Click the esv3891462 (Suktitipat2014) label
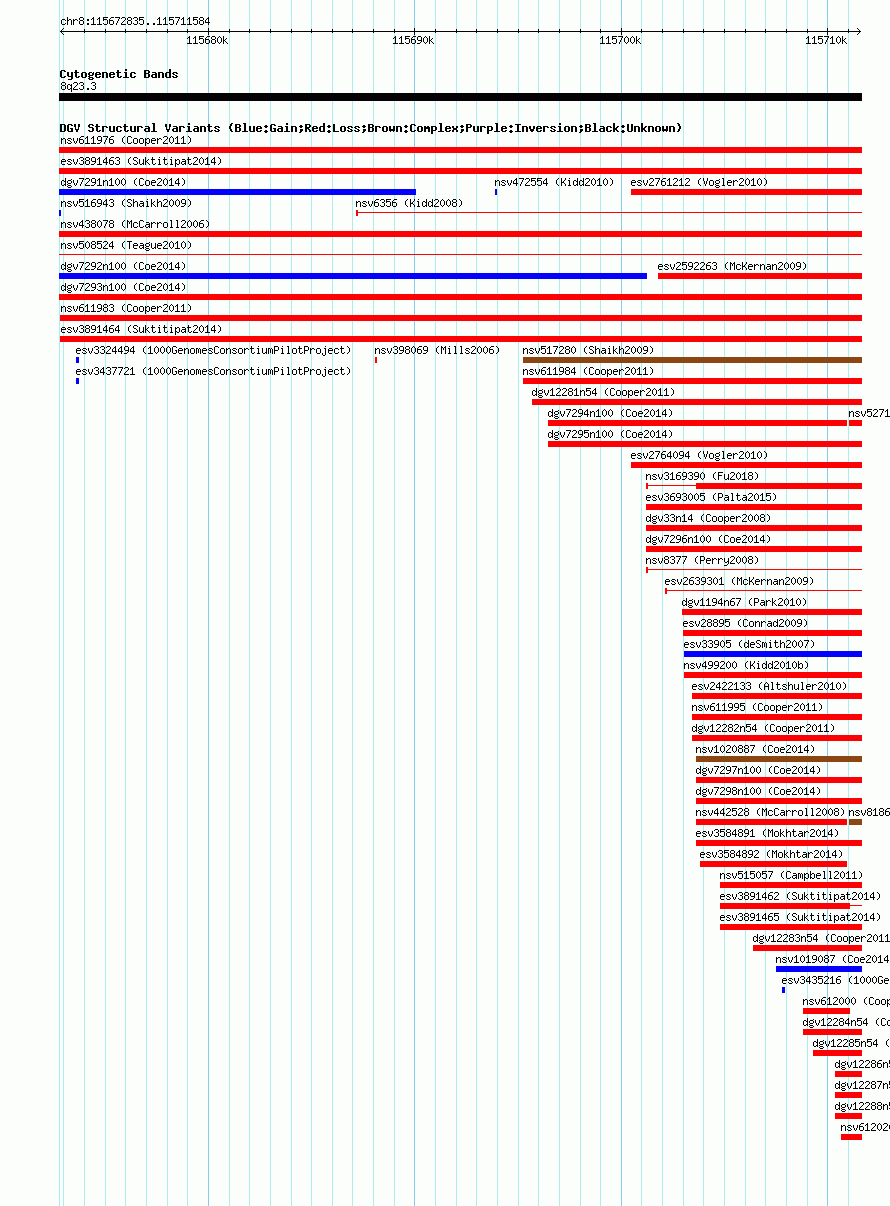 point(800,896)
